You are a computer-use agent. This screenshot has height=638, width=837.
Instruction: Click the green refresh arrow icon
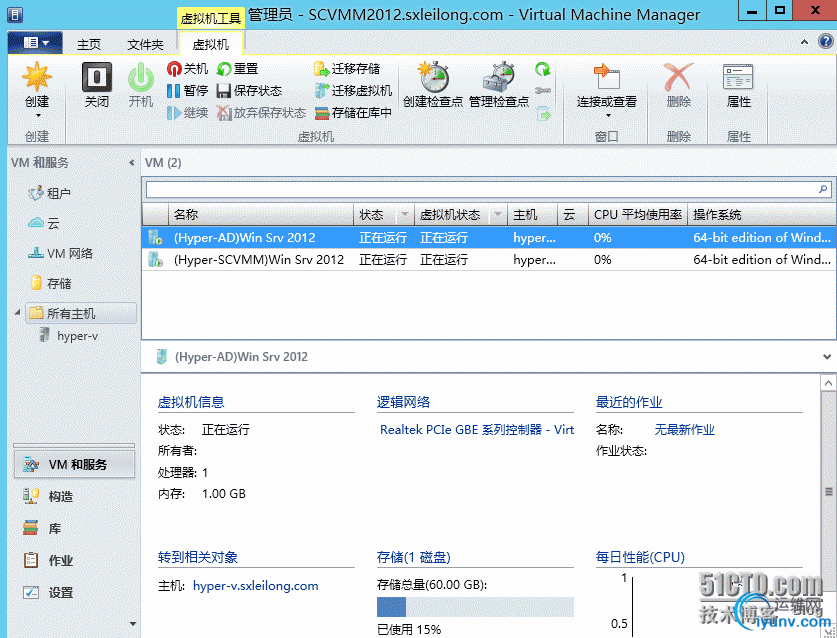pyautogui.click(x=543, y=69)
